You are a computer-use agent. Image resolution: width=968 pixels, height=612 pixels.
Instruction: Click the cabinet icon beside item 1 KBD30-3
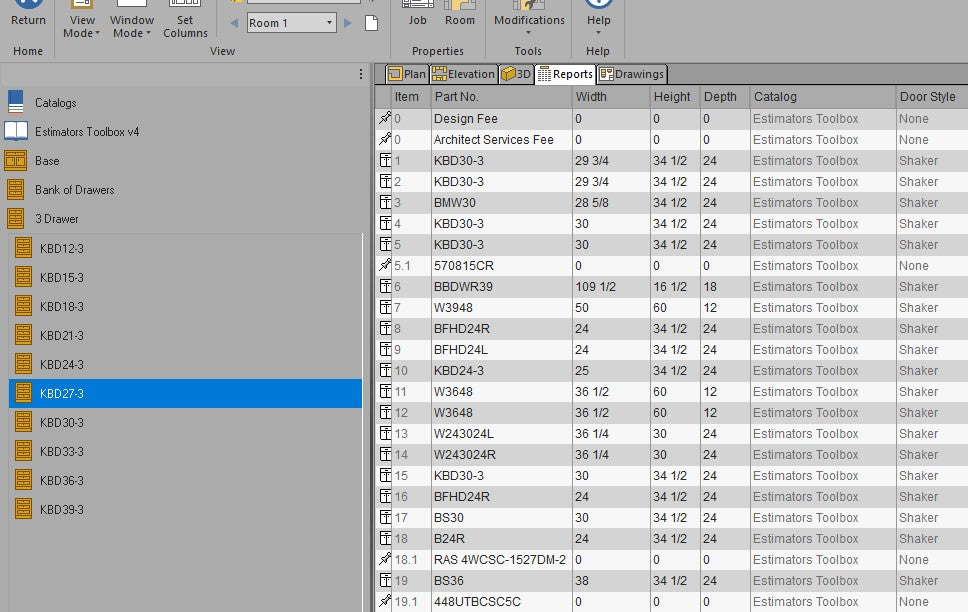point(383,161)
